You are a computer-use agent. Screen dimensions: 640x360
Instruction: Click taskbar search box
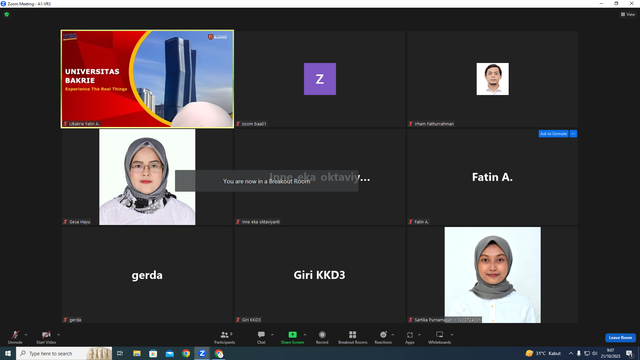click(x=64, y=353)
